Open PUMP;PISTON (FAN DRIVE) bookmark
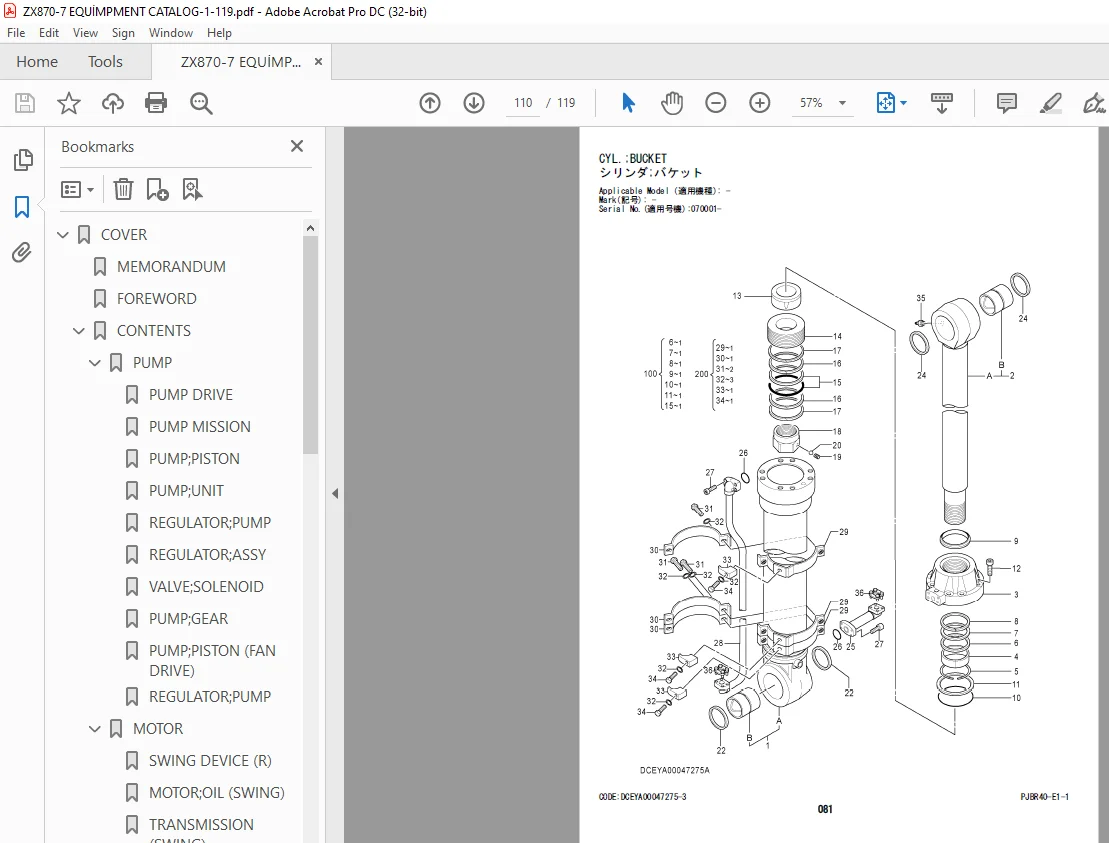1109x843 pixels. (212, 661)
